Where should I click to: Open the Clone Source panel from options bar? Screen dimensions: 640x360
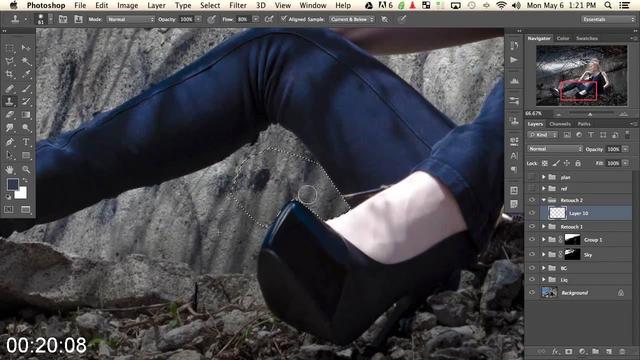(78, 19)
